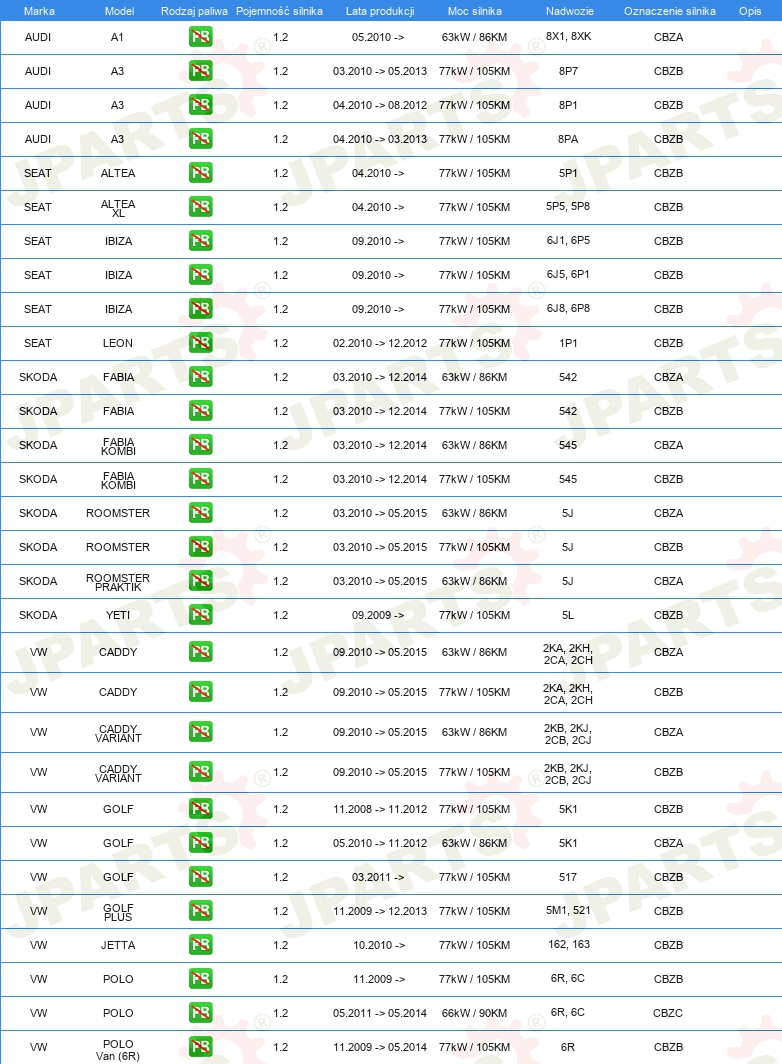Click the Model column header
The image size is (782, 1064).
pos(119,11)
